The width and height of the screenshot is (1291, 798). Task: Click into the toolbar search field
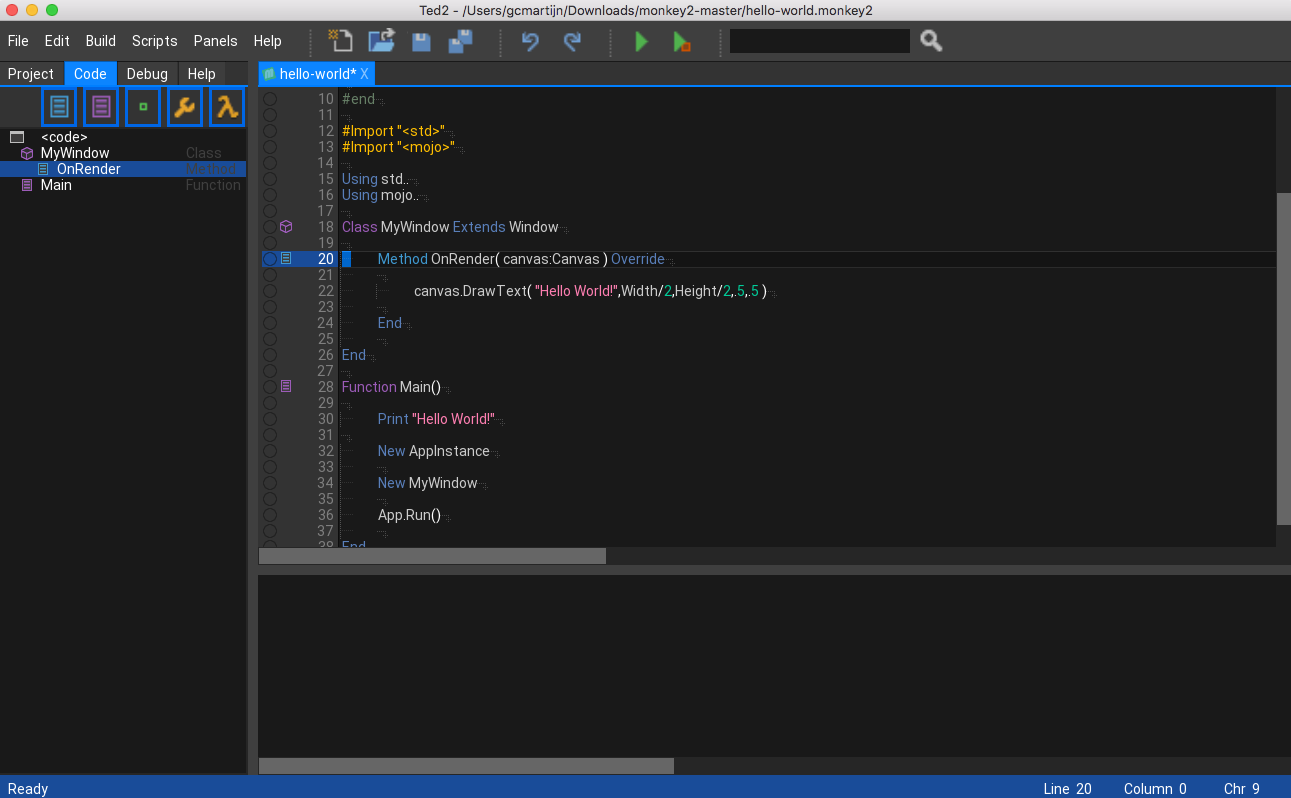(x=819, y=41)
